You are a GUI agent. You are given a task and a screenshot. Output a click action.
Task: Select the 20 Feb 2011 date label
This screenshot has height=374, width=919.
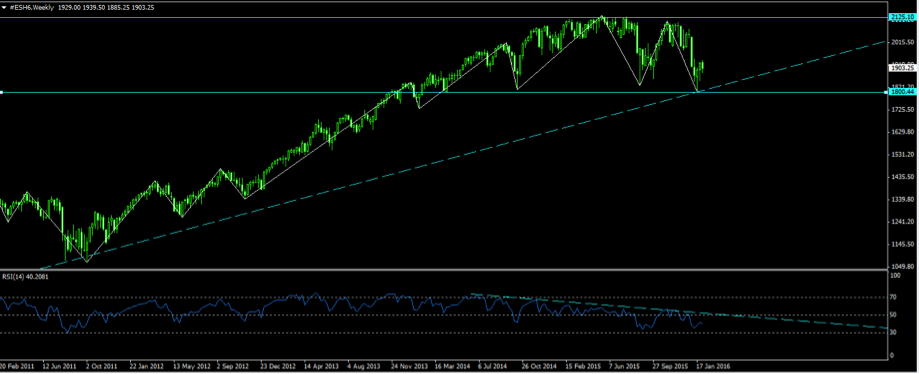coord(16,365)
